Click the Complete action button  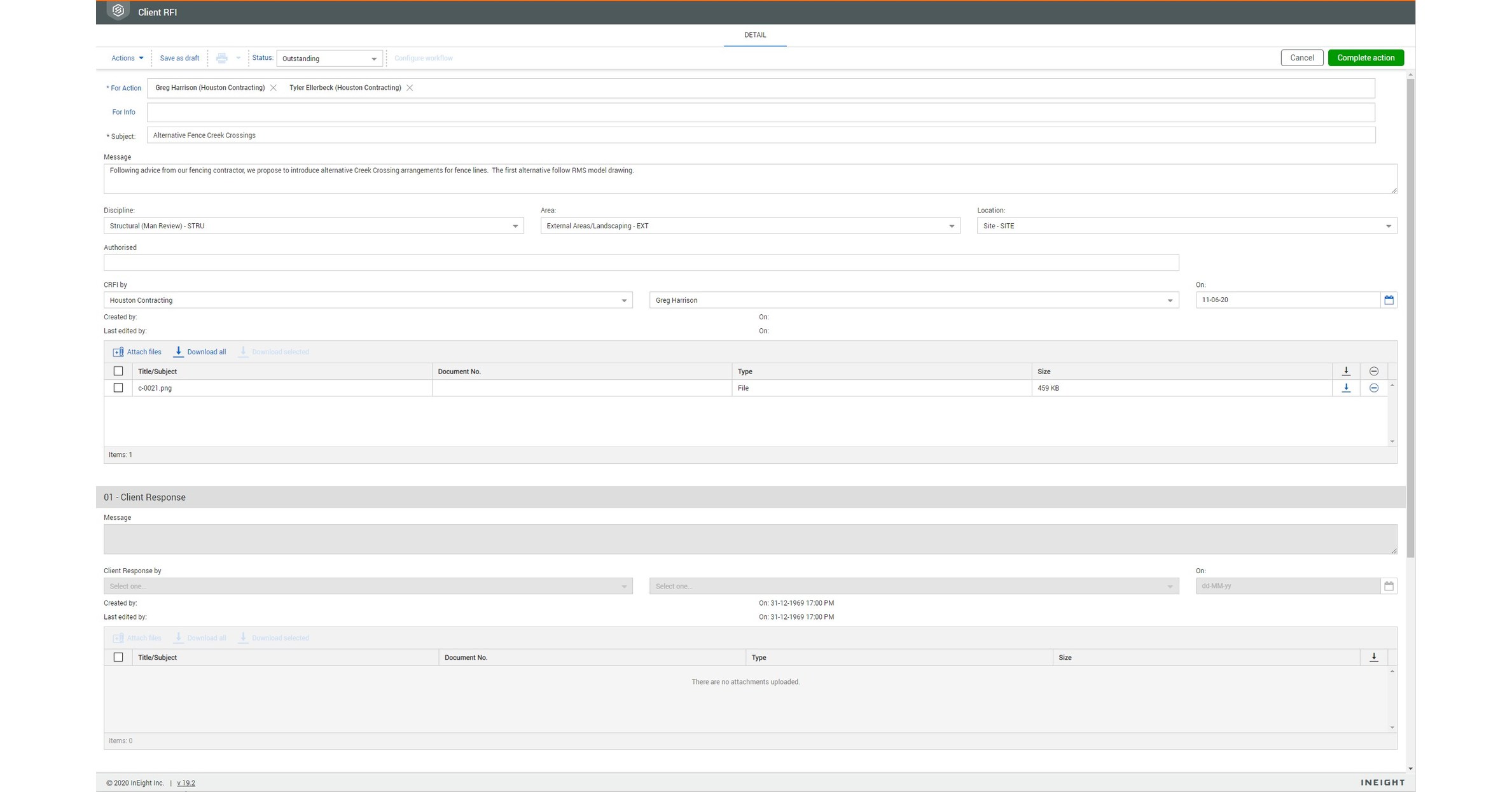(1365, 57)
